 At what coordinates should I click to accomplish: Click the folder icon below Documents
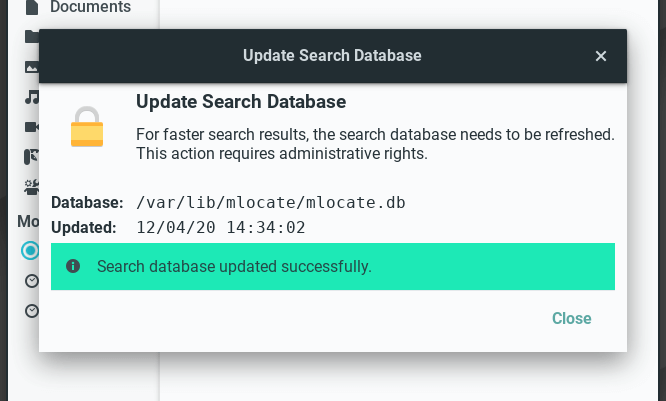[32, 37]
